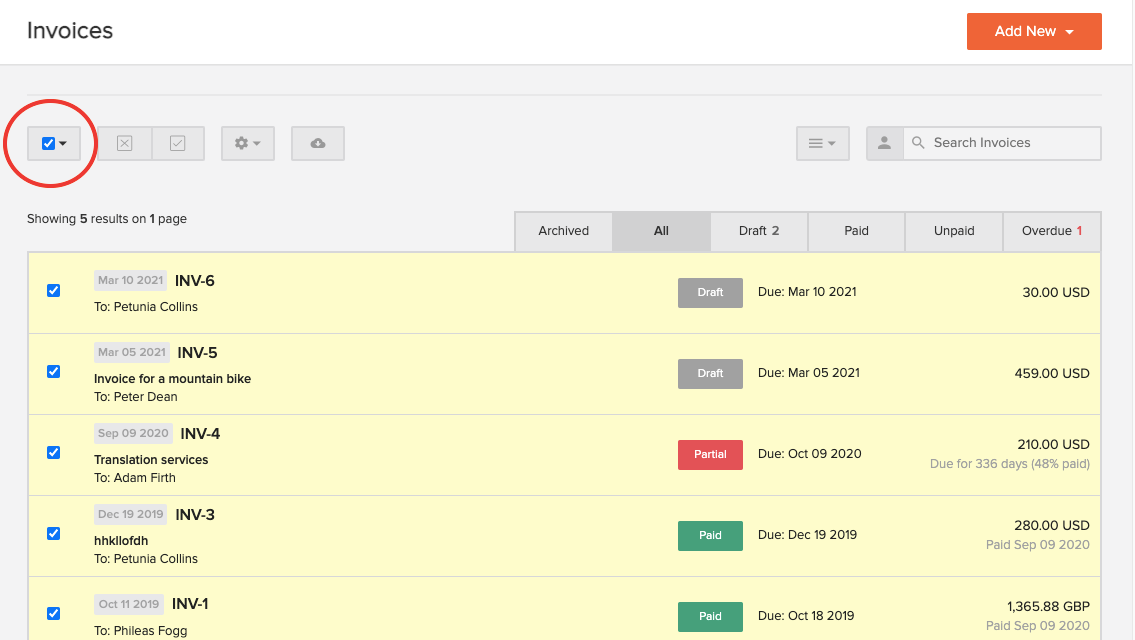Open invoice INV-4

coord(201,434)
